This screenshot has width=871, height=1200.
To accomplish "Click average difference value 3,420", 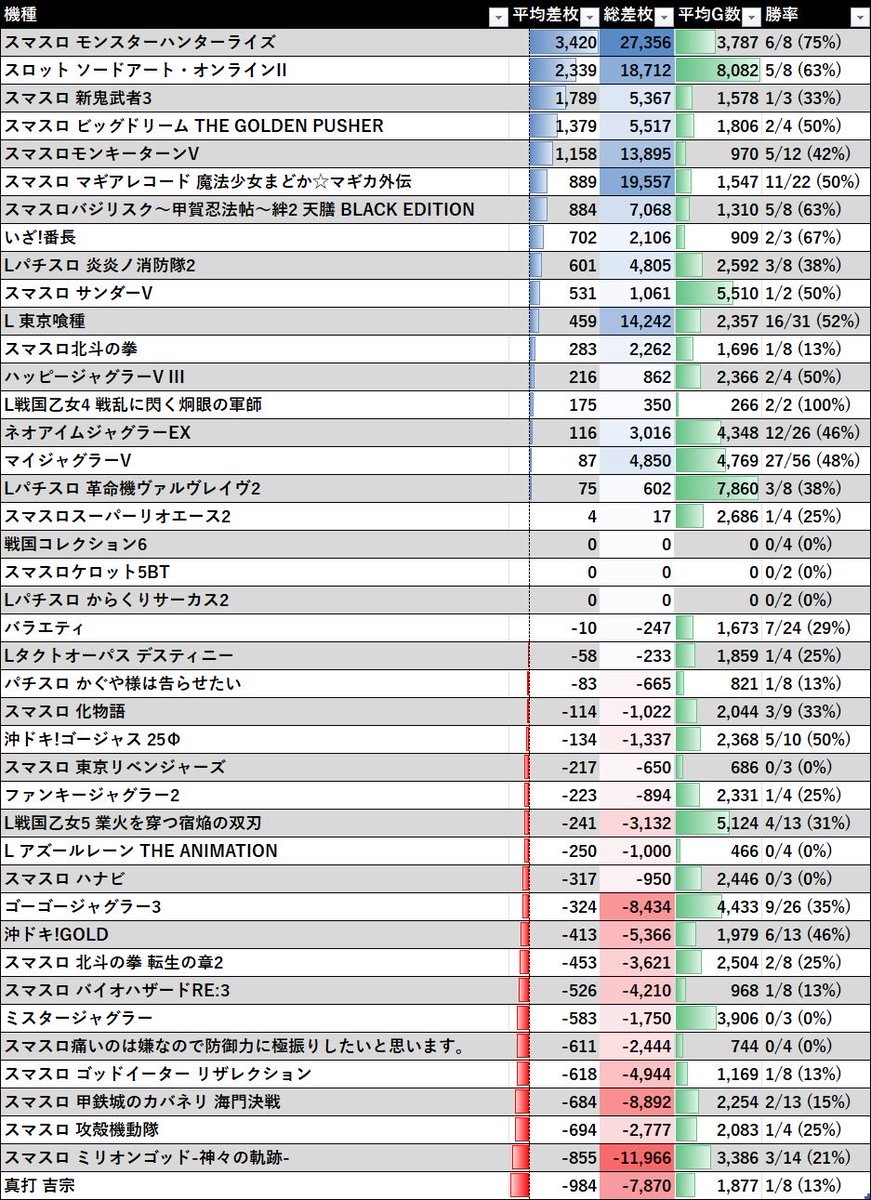I will click(x=565, y=42).
